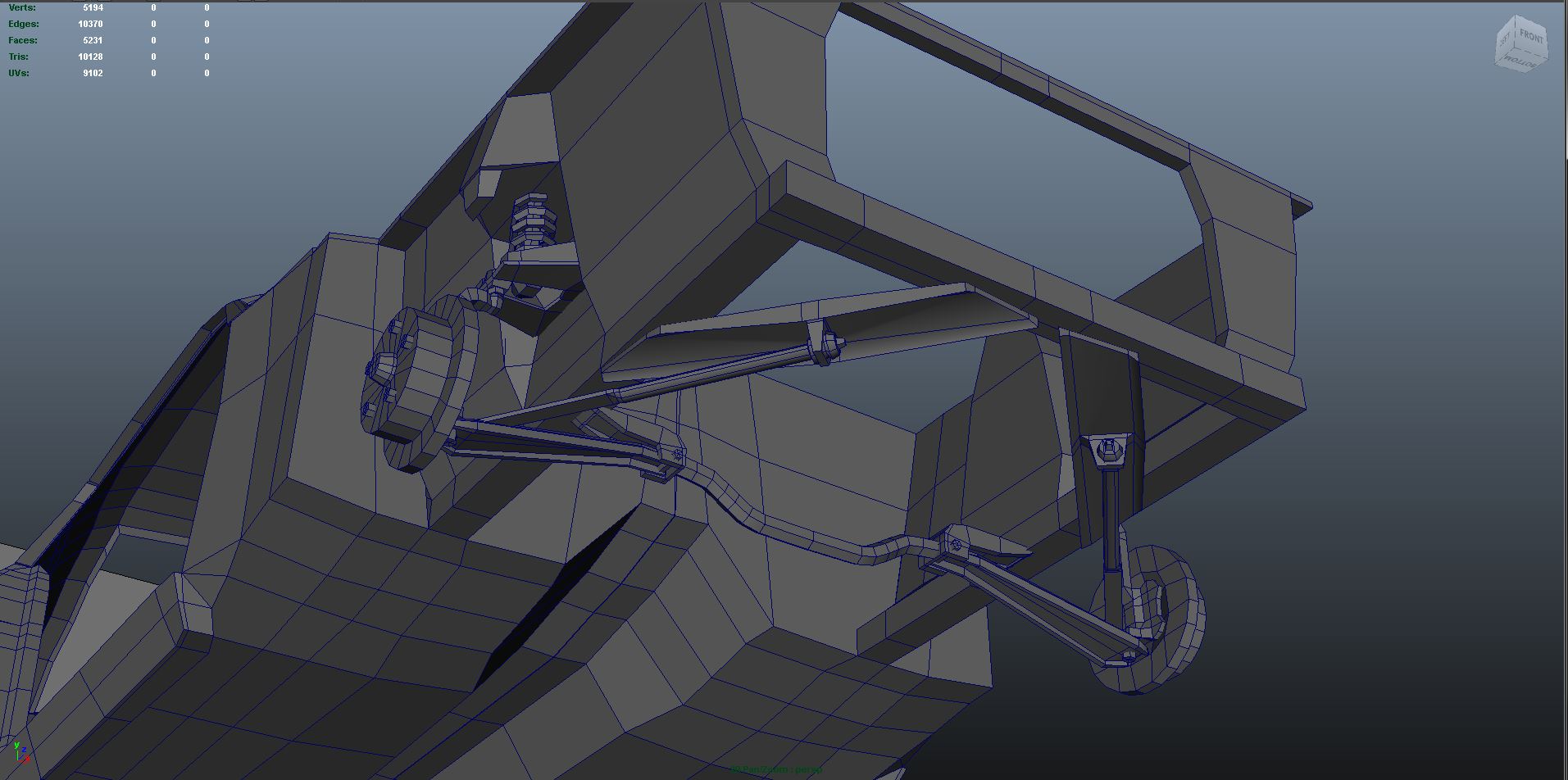Select the 'Edges:' label in the poly count HUD
This screenshot has height=780, width=1568.
[x=24, y=24]
